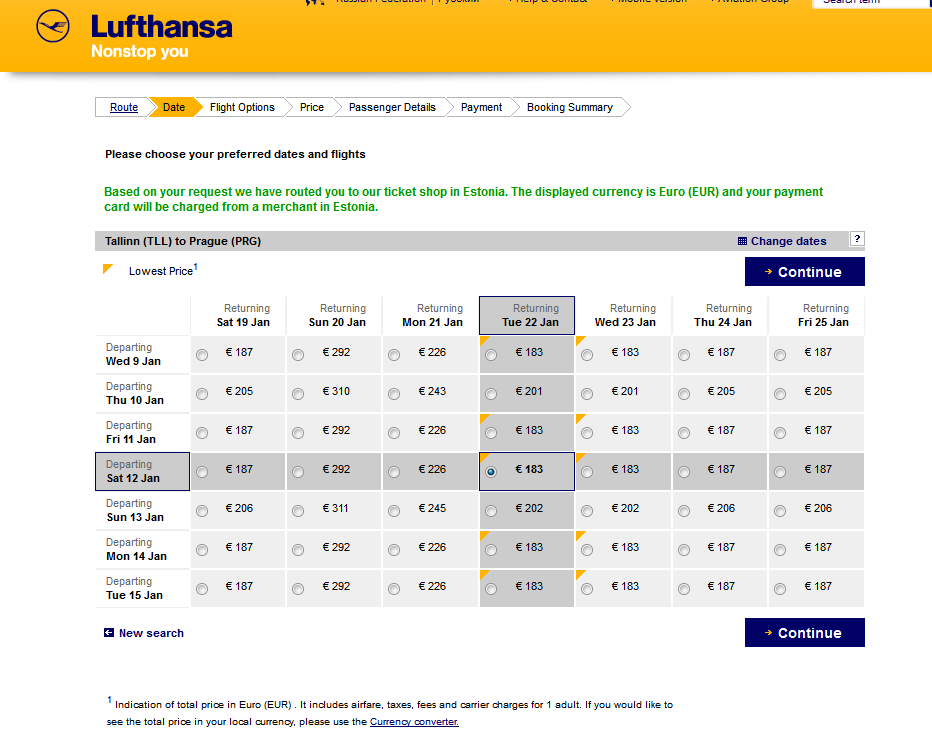Select departing Fri 11 Jan, returning Tue 22 Jan
The height and width of the screenshot is (738, 932).
pyautogui.click(x=490, y=433)
